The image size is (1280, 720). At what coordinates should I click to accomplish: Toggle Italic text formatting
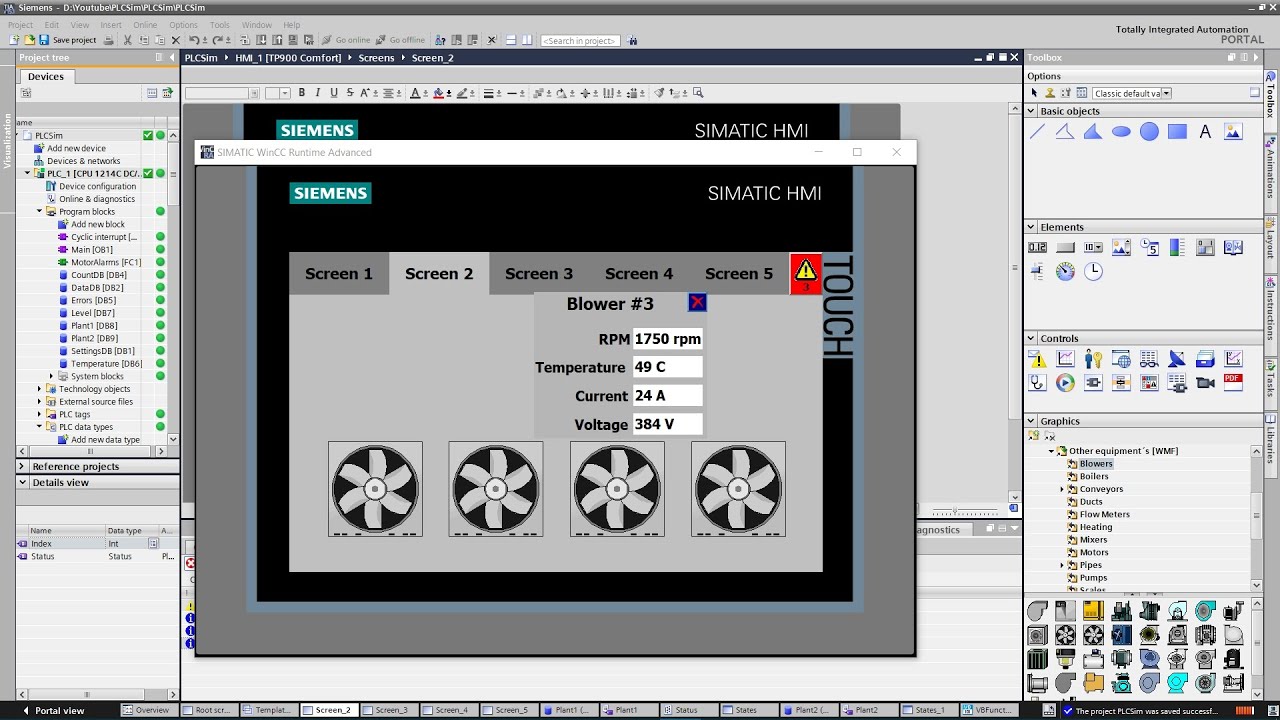318,93
